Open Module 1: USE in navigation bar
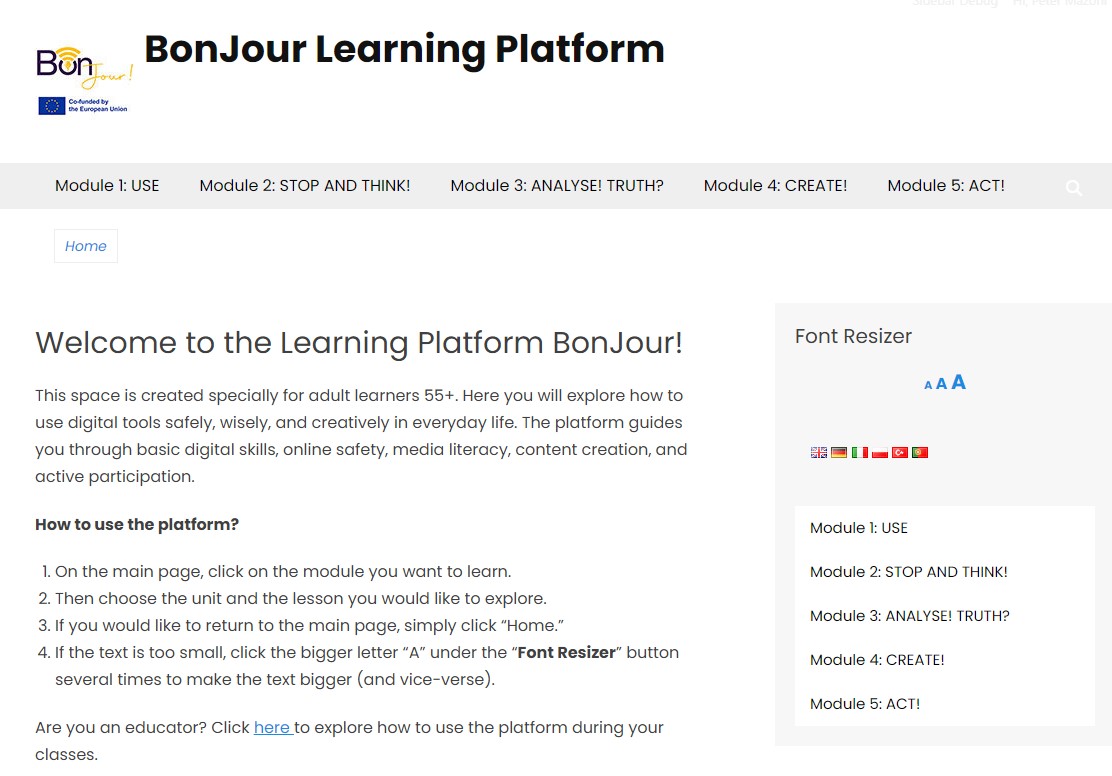The width and height of the screenshot is (1112, 776). 107,186
